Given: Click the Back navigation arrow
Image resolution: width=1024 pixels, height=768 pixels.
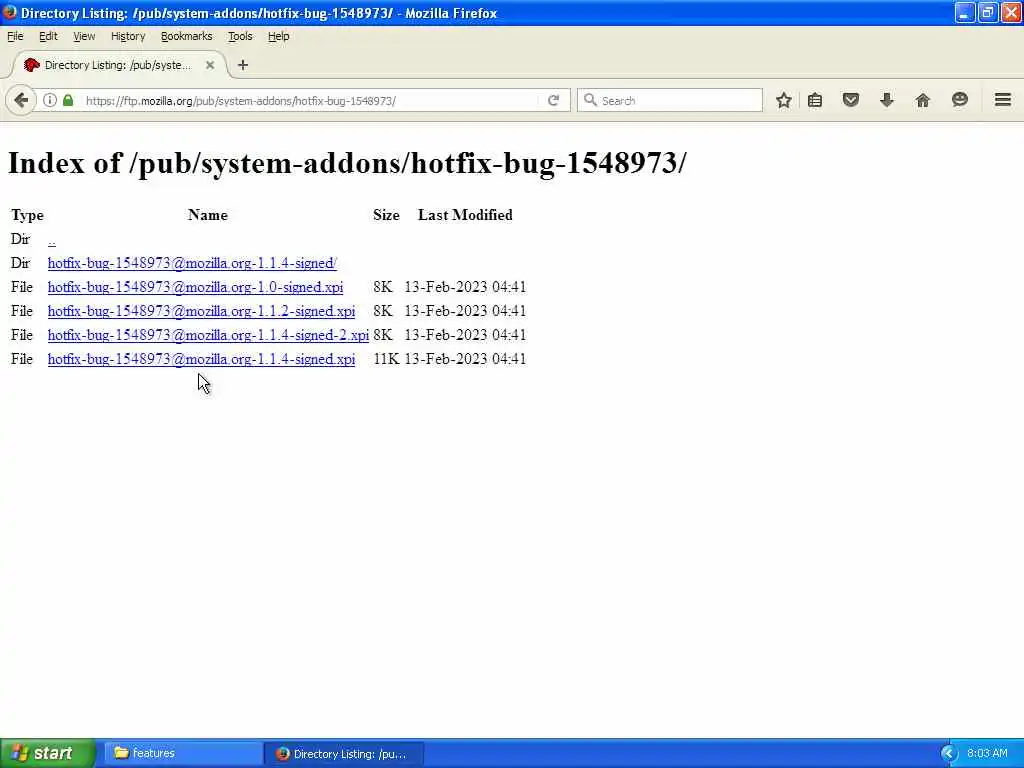Looking at the screenshot, I should click(x=21, y=101).
